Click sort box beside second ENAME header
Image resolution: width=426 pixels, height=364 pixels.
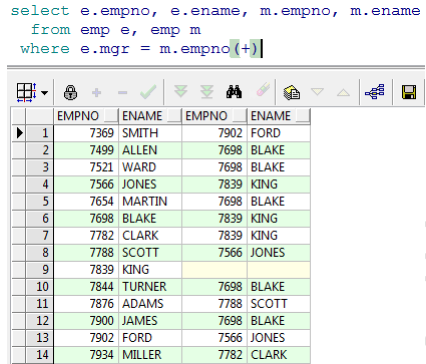[x=303, y=116]
